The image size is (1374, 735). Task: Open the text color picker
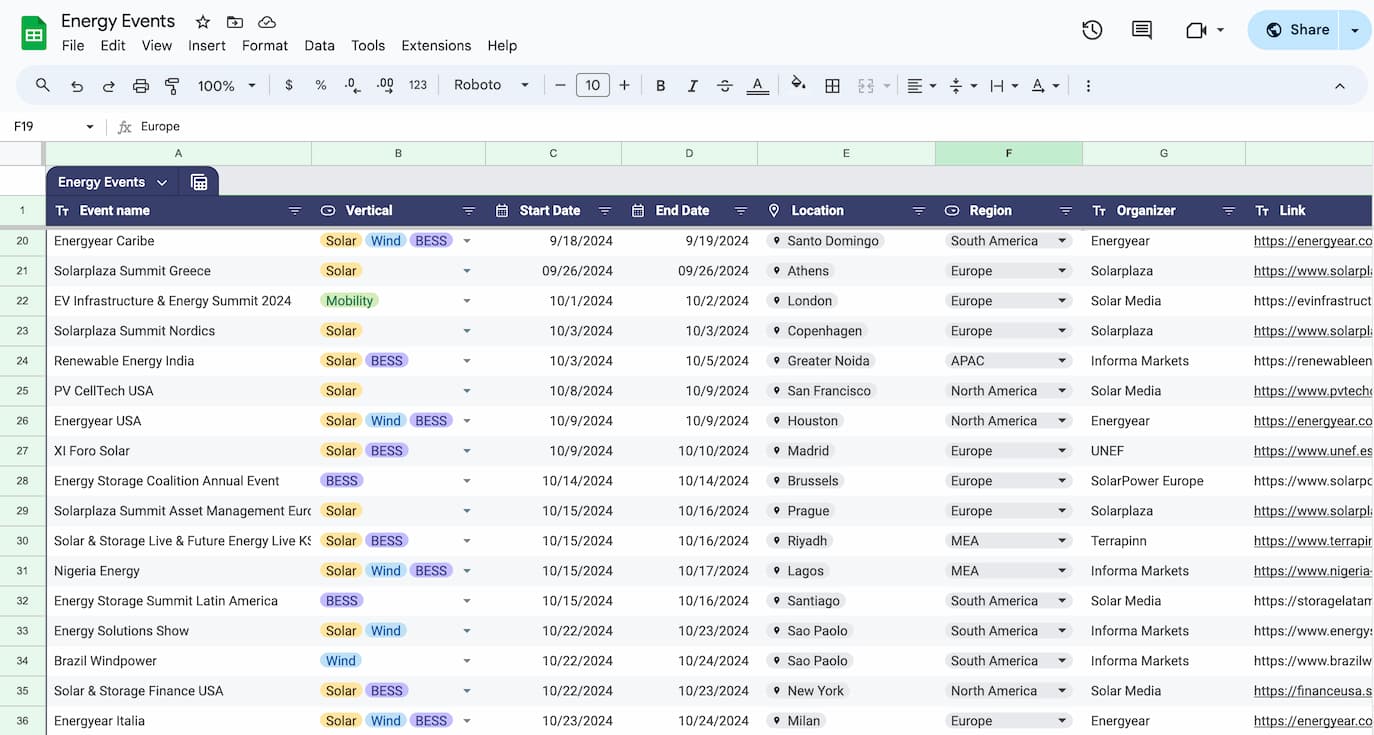coord(758,86)
